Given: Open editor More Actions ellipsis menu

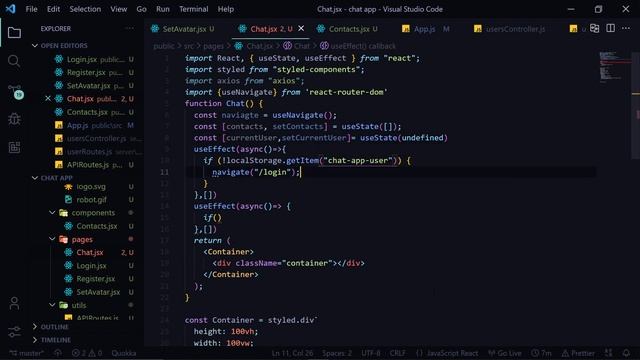Looking at the screenshot, I should (x=626, y=29).
